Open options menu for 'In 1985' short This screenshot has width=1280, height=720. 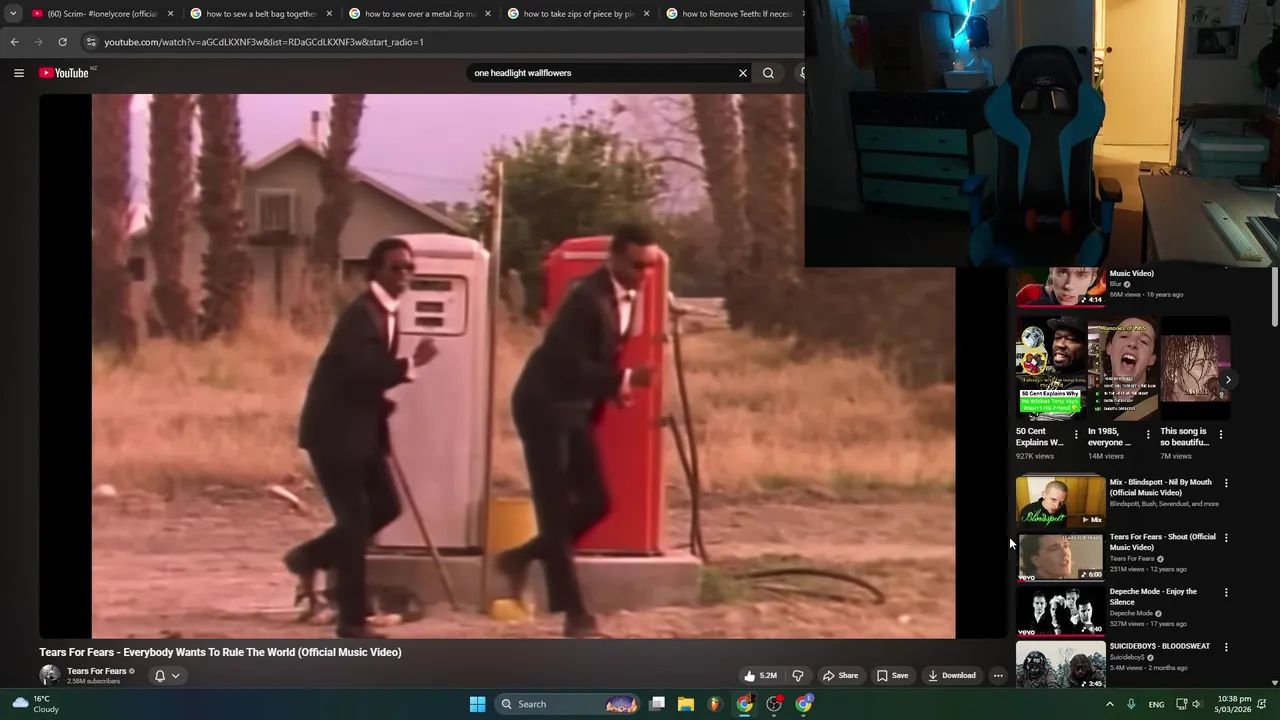[x=1148, y=434]
